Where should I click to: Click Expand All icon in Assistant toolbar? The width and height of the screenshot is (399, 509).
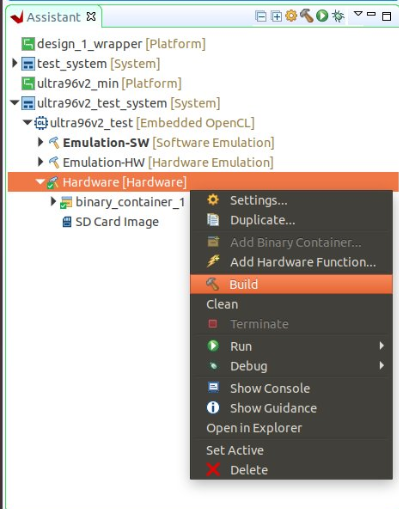pyautogui.click(x=276, y=16)
